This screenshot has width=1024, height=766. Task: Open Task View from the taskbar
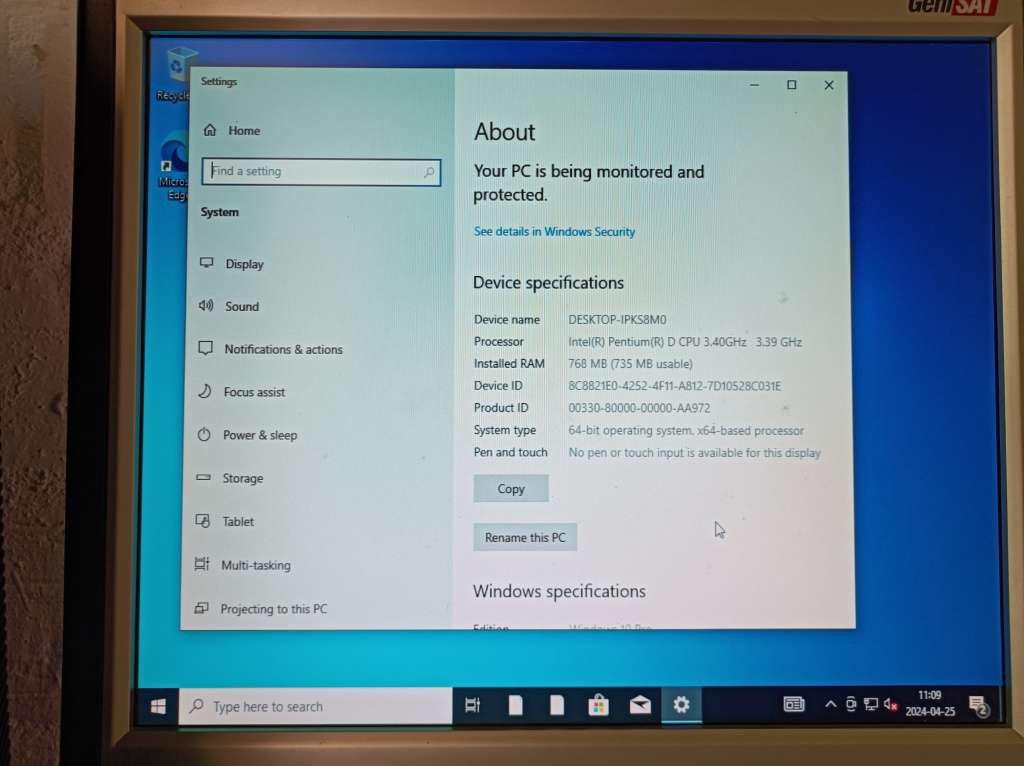(473, 705)
